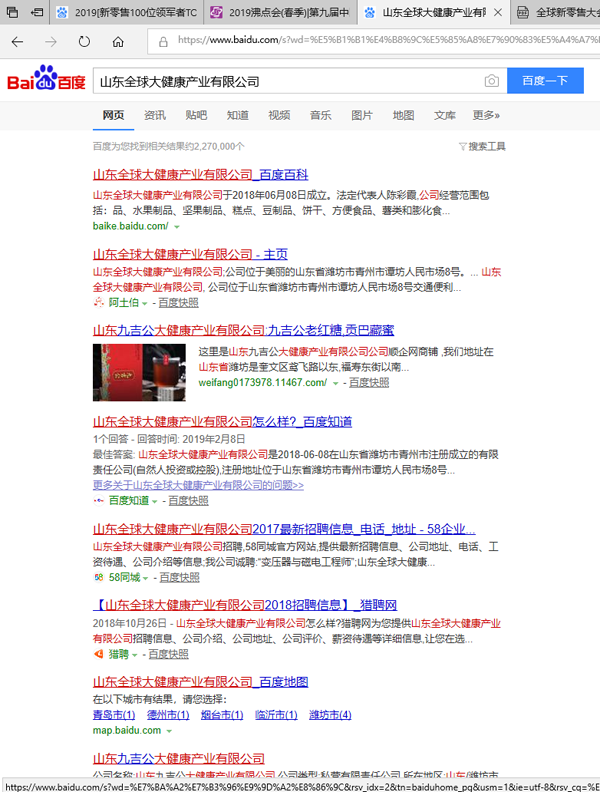Expand dropdown arrow next to baike.baidu.com/
Screen dimensions: 600x792
pos(177,227)
